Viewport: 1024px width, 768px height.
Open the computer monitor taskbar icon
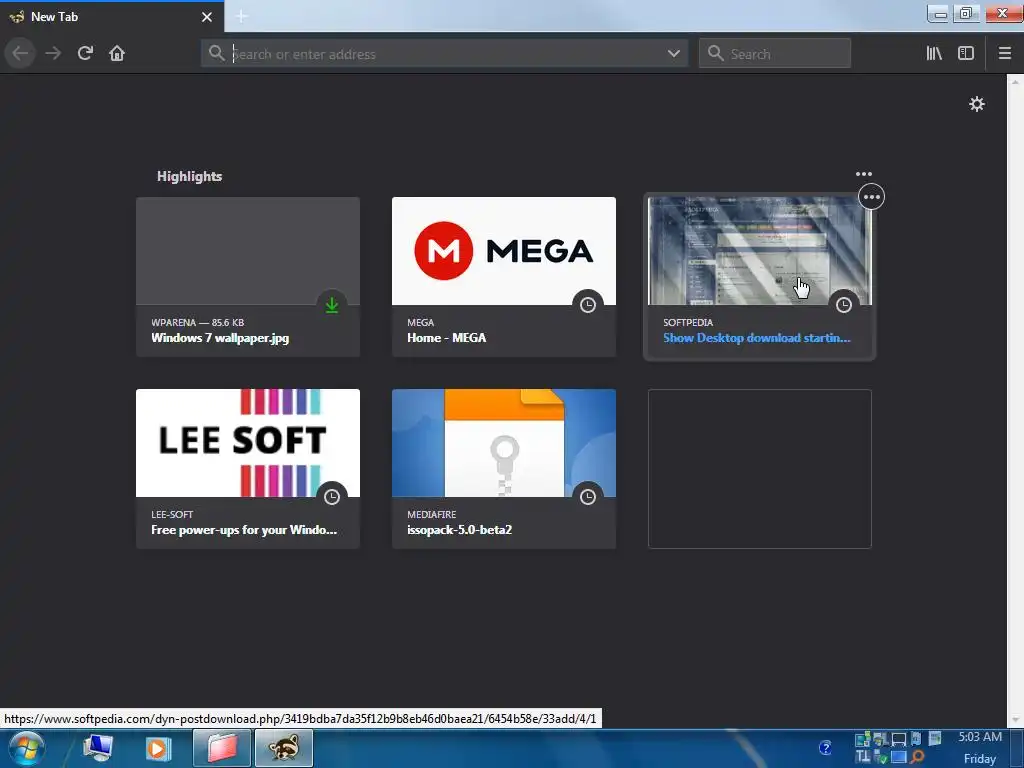pos(98,748)
